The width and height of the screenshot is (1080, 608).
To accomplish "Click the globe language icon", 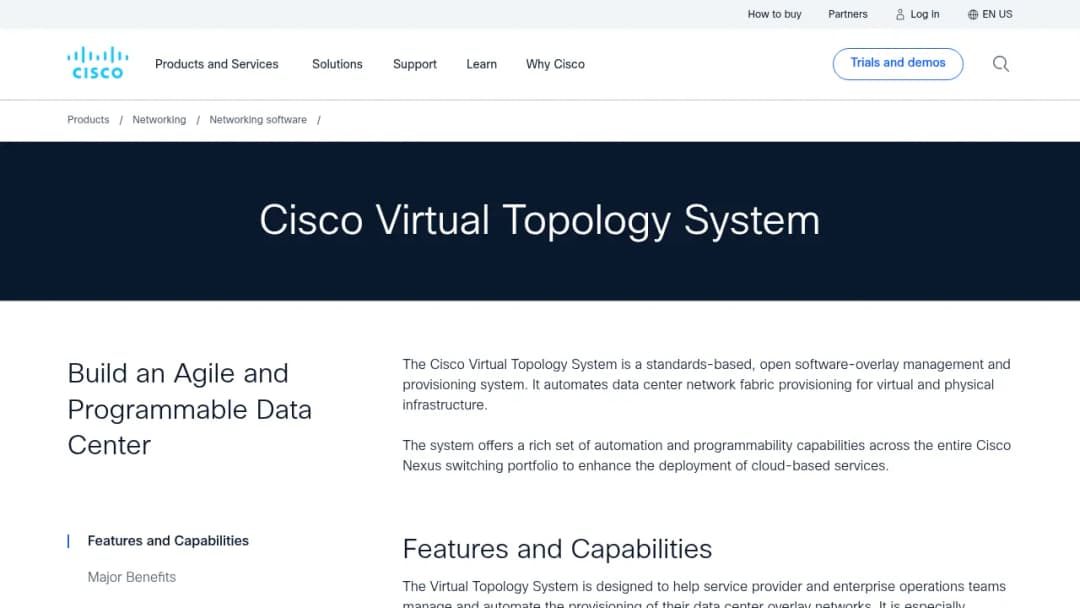I will tap(973, 14).
